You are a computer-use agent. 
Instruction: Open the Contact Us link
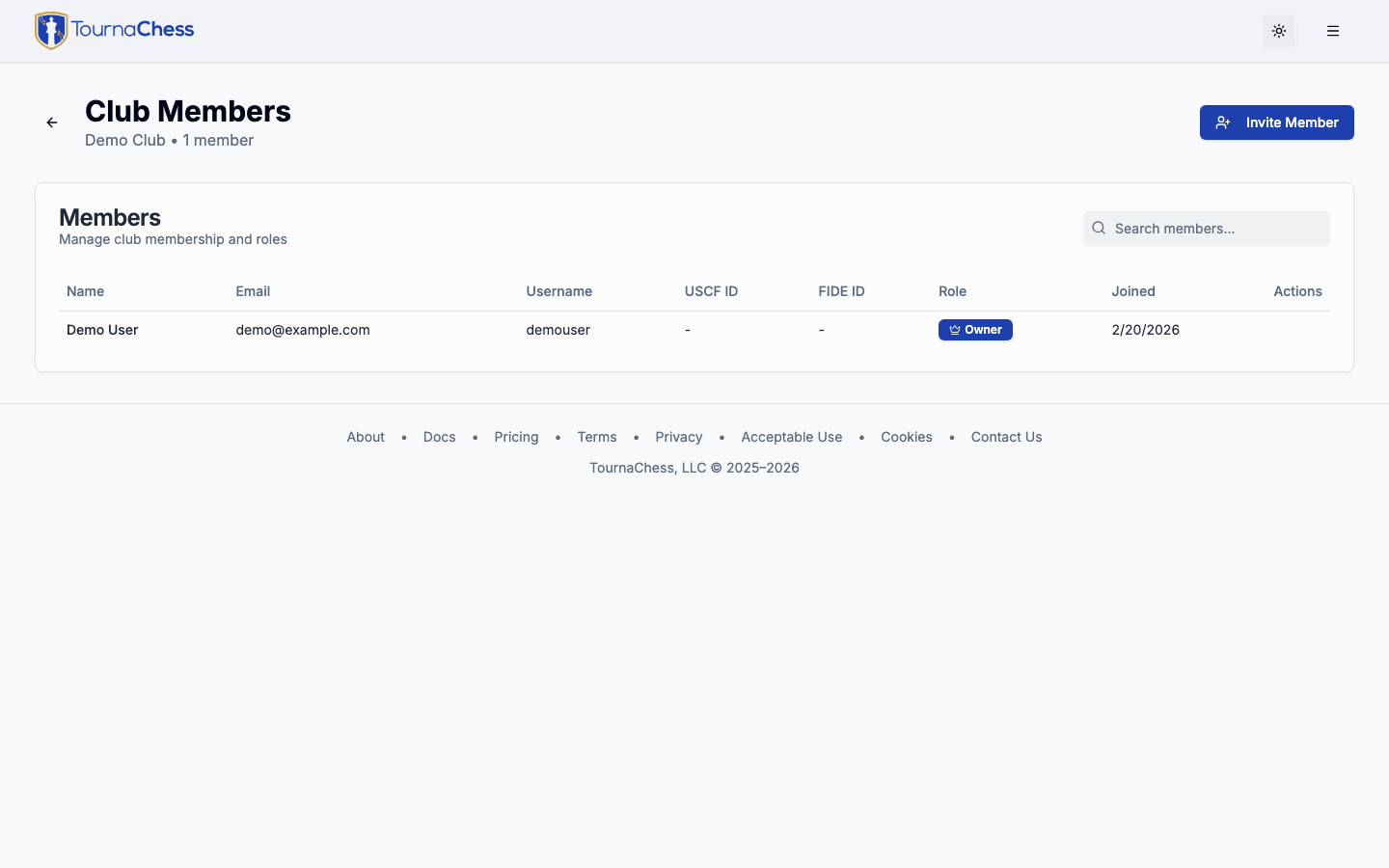click(1006, 437)
